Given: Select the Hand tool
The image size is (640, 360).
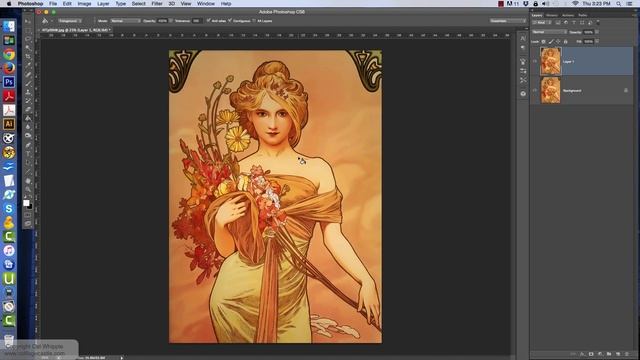Looking at the screenshot, I should (28, 180).
